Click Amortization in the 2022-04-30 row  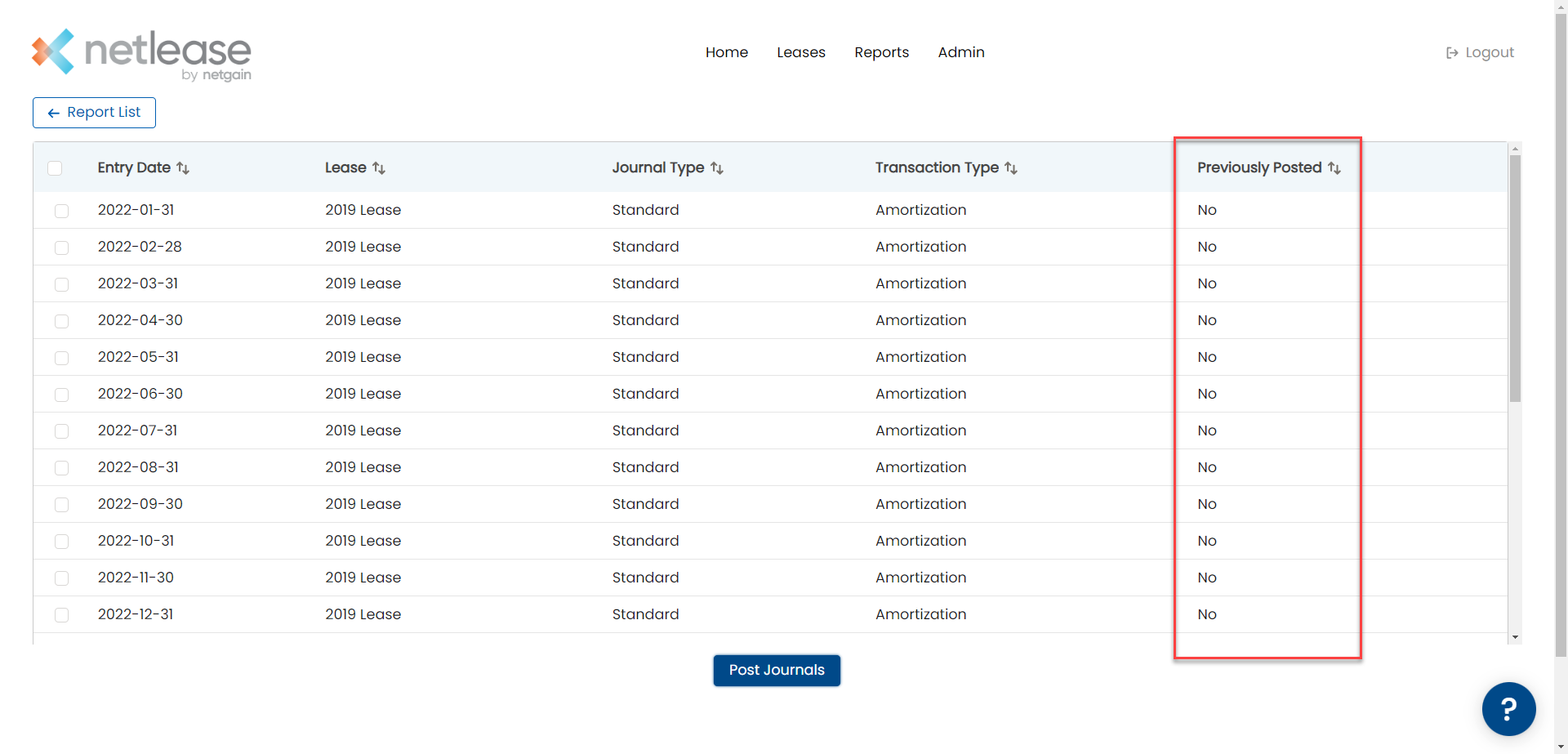coord(920,320)
